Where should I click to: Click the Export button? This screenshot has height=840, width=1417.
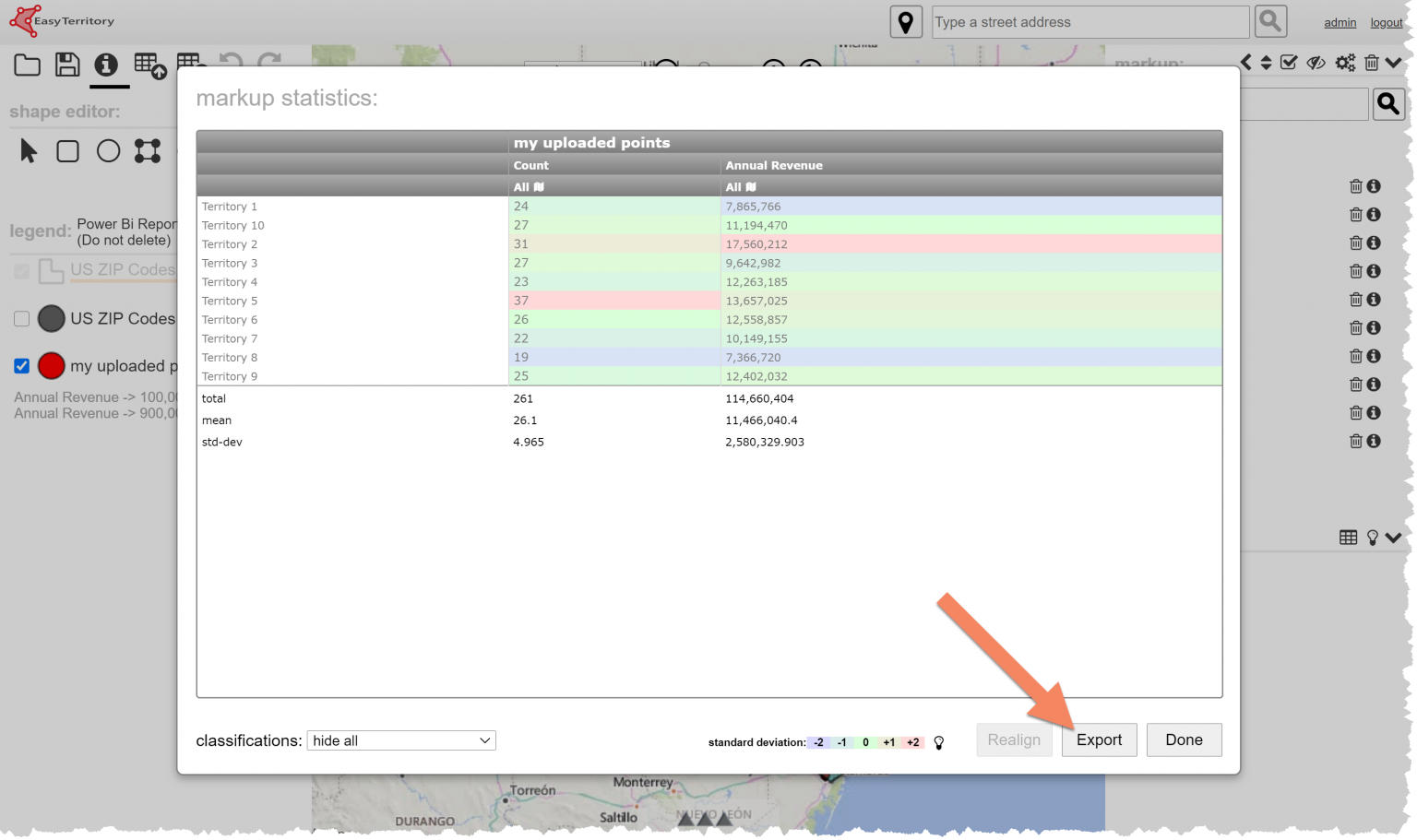click(x=1099, y=739)
